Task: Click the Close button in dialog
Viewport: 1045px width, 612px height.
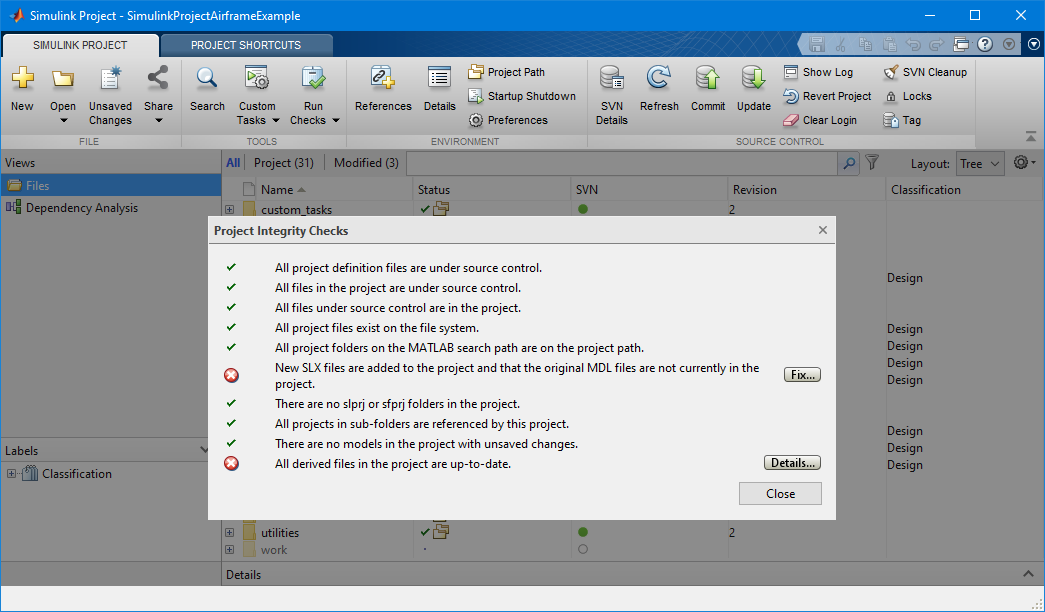Action: click(780, 494)
